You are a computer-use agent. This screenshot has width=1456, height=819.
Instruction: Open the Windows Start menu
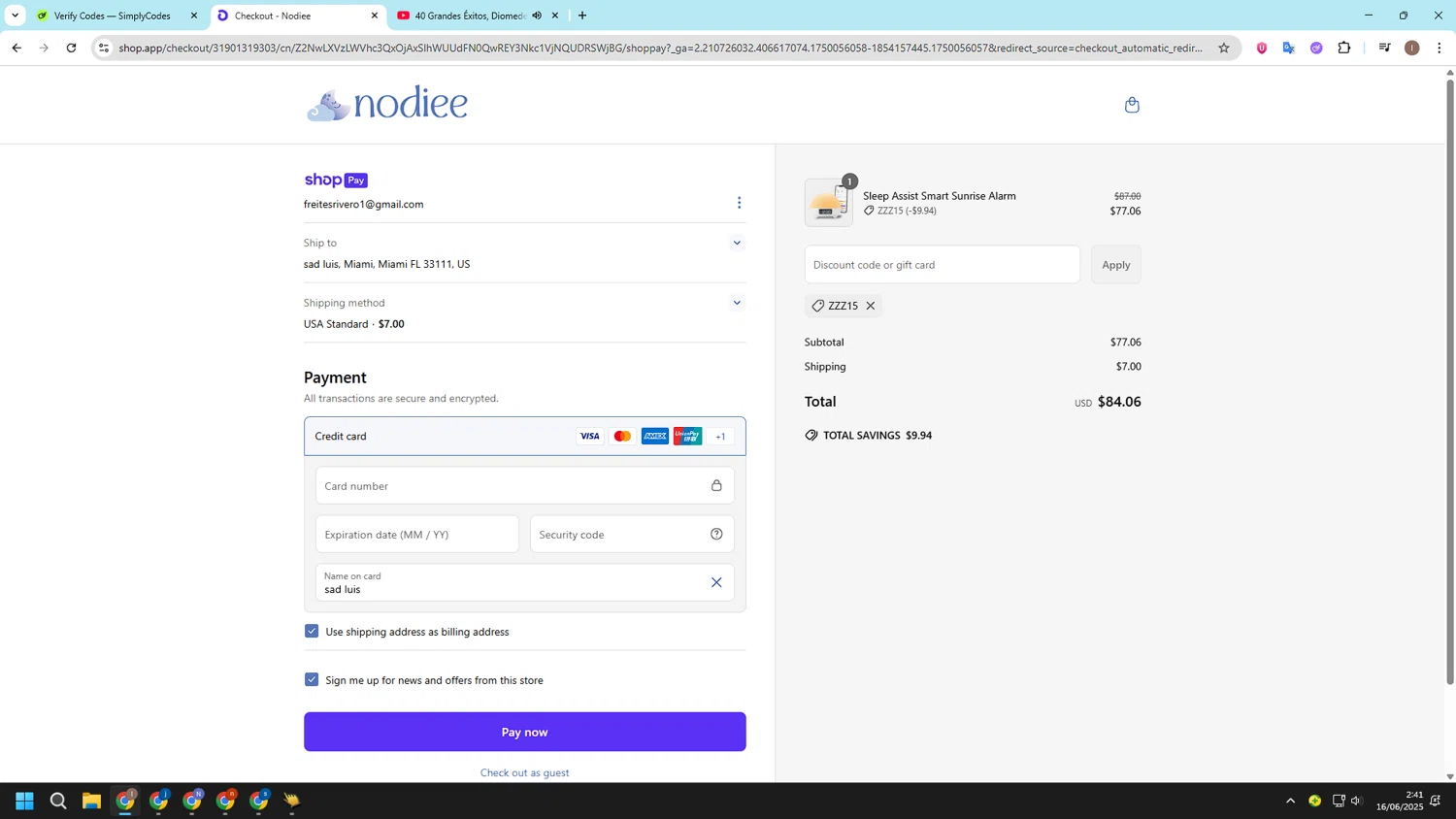pyautogui.click(x=25, y=801)
